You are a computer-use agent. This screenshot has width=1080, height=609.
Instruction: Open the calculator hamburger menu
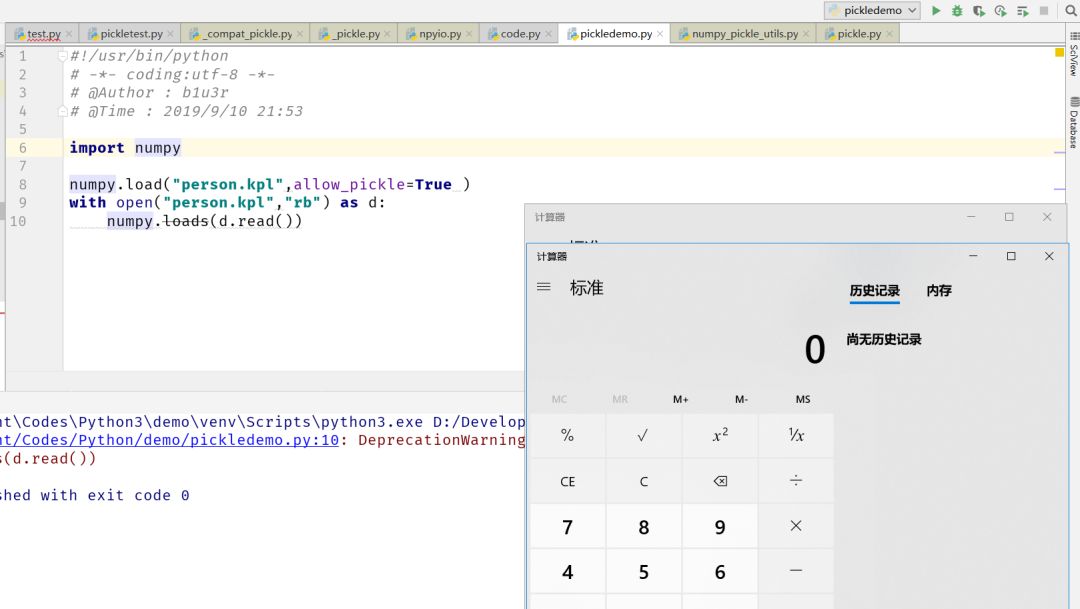coord(543,287)
